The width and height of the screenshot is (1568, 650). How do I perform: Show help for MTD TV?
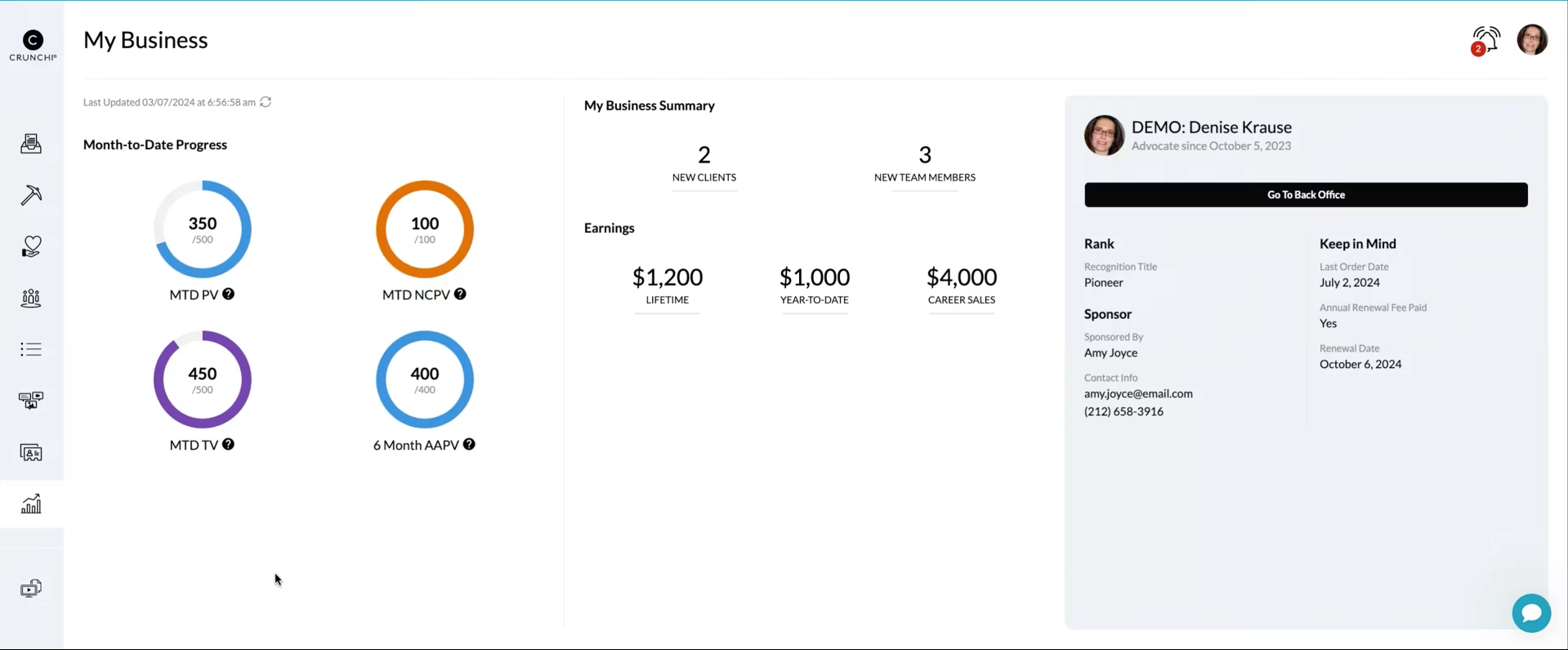click(x=229, y=445)
